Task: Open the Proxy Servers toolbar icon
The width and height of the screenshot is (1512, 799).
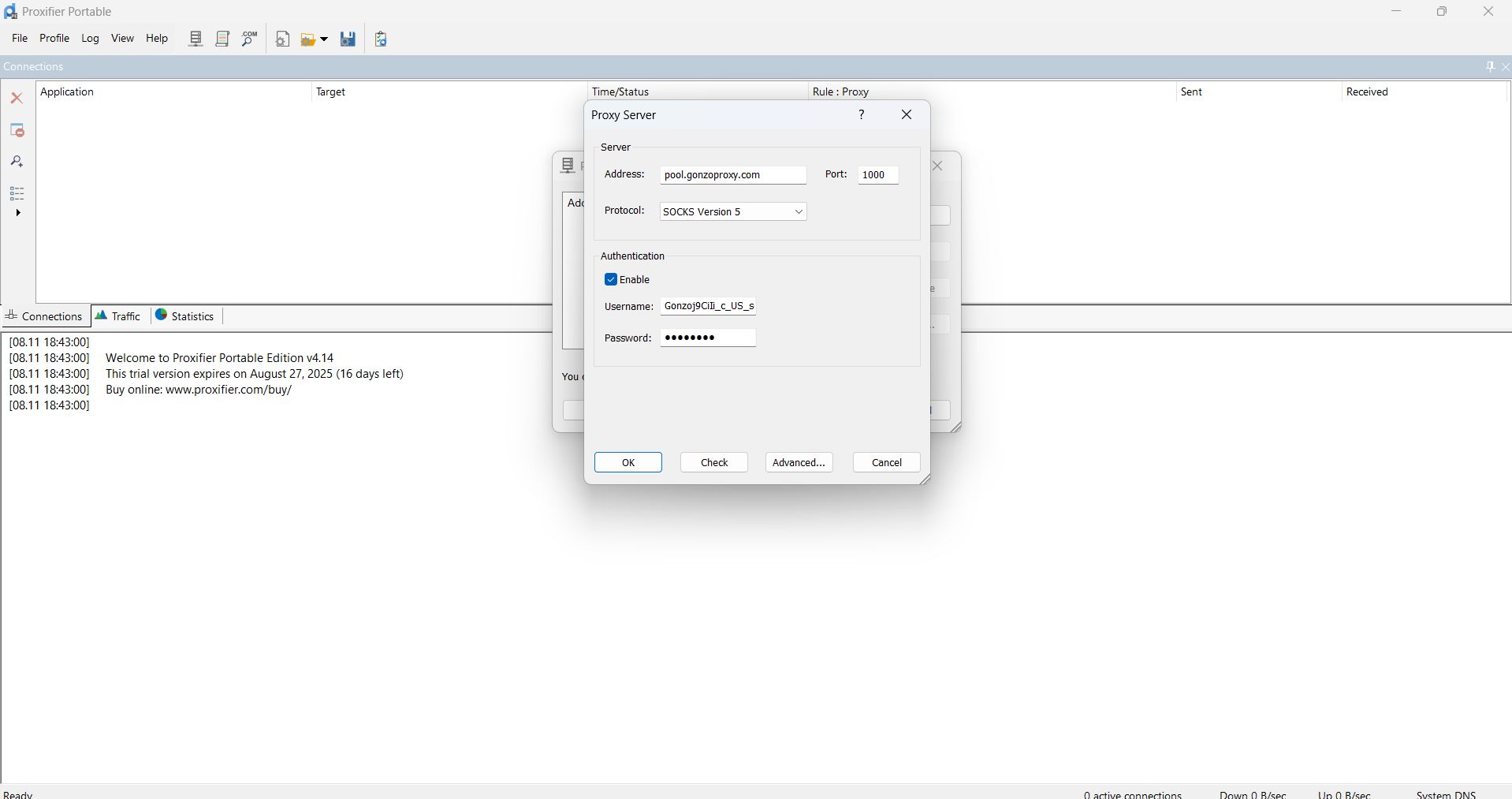Action: point(196,39)
